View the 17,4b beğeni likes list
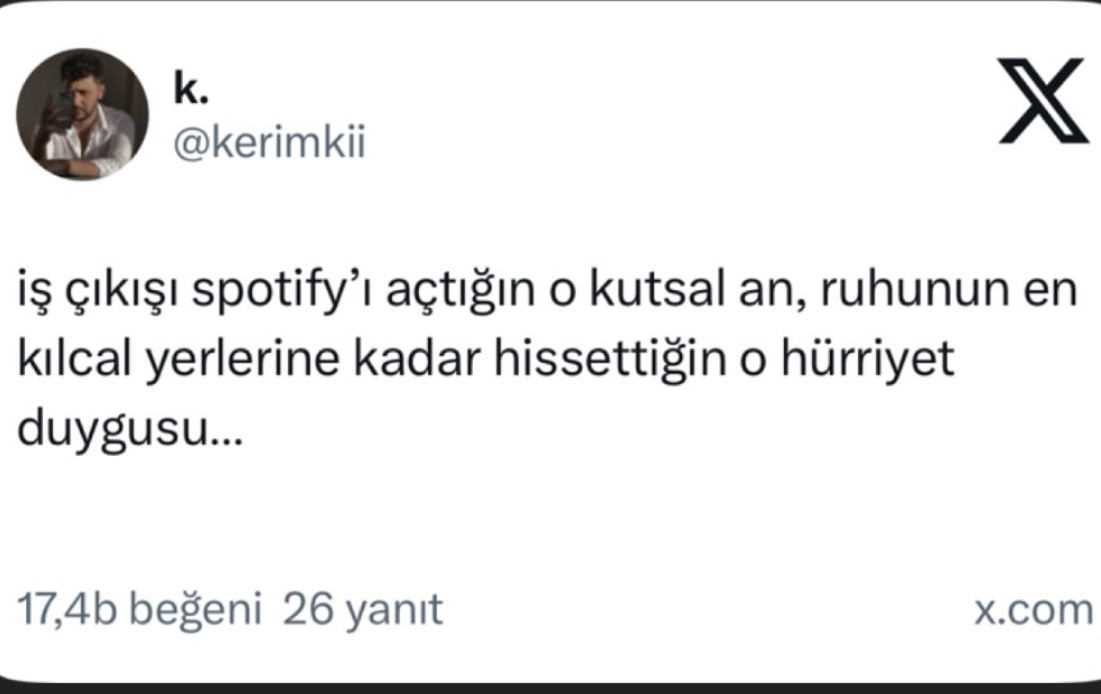Screen dimensions: 1101x694 [x=140, y=608]
